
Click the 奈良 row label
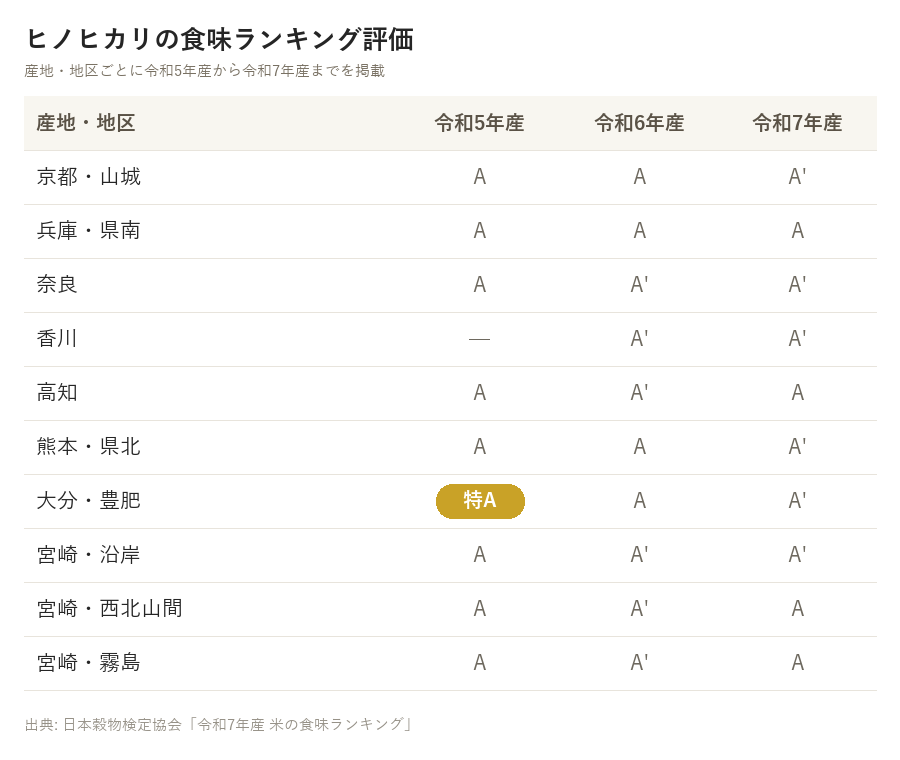coord(57,285)
